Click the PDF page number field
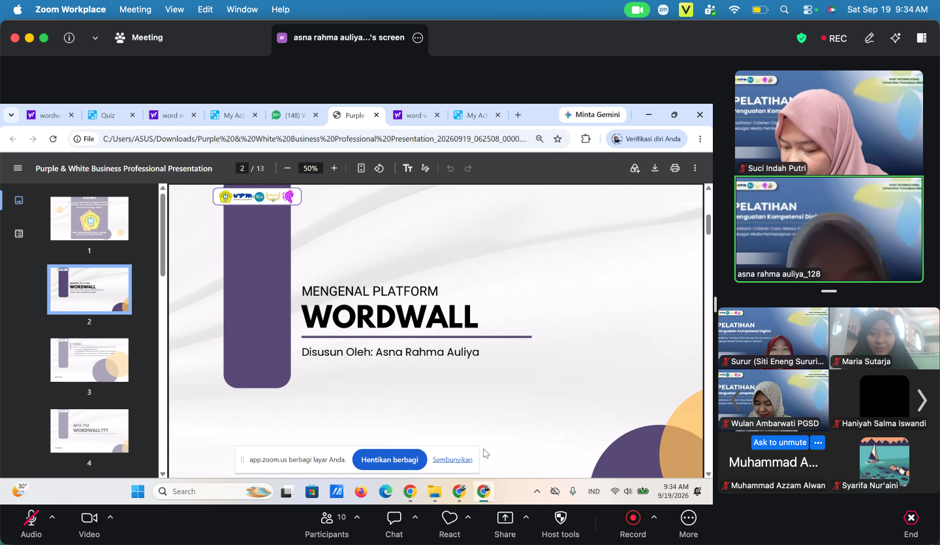The height and width of the screenshot is (545, 940). [242, 168]
